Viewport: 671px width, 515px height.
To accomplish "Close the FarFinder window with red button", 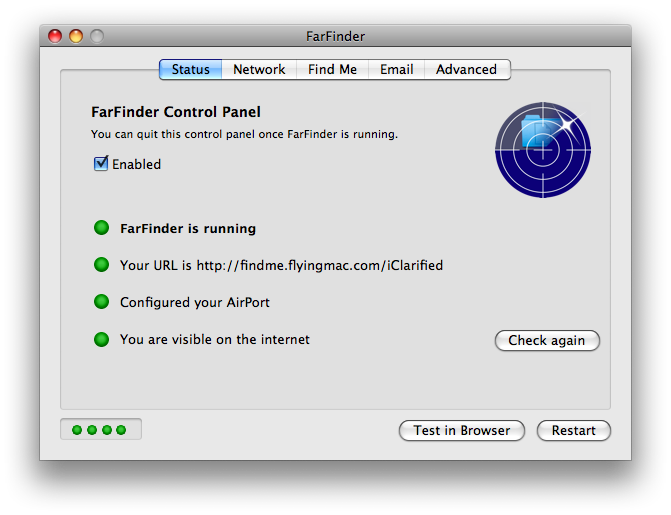I will tap(55, 36).
